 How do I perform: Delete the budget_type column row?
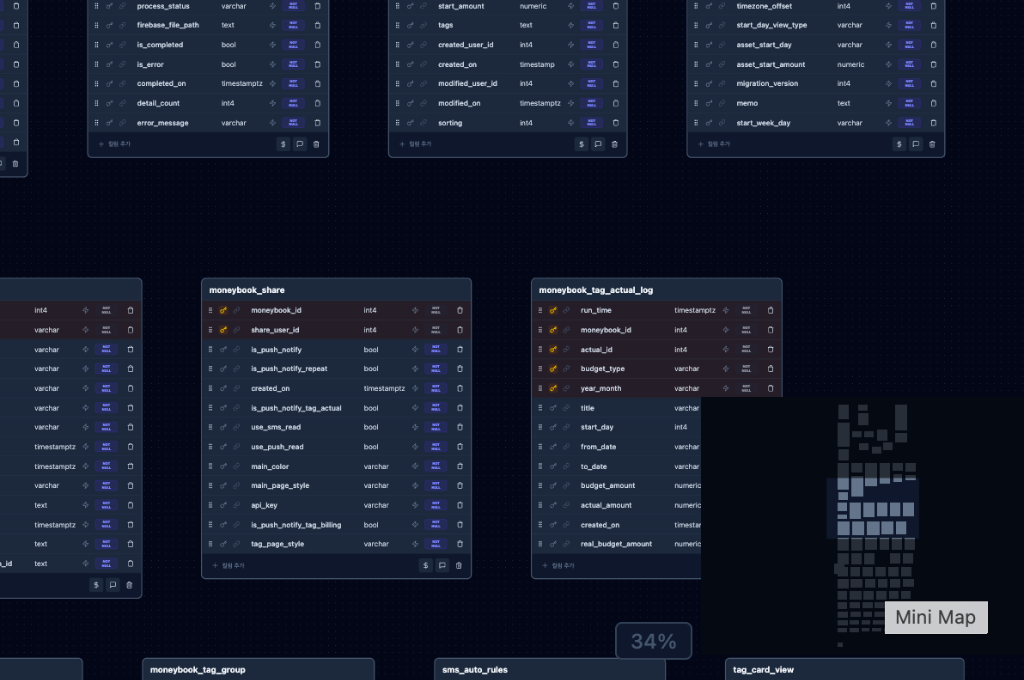tap(770, 369)
